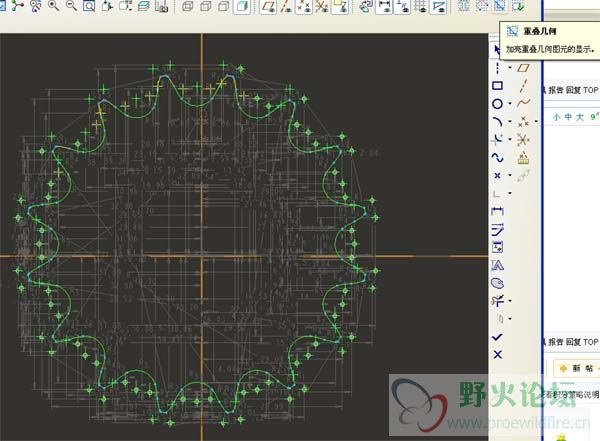Click the constraints dialog icon

pyautogui.click(x=497, y=247)
